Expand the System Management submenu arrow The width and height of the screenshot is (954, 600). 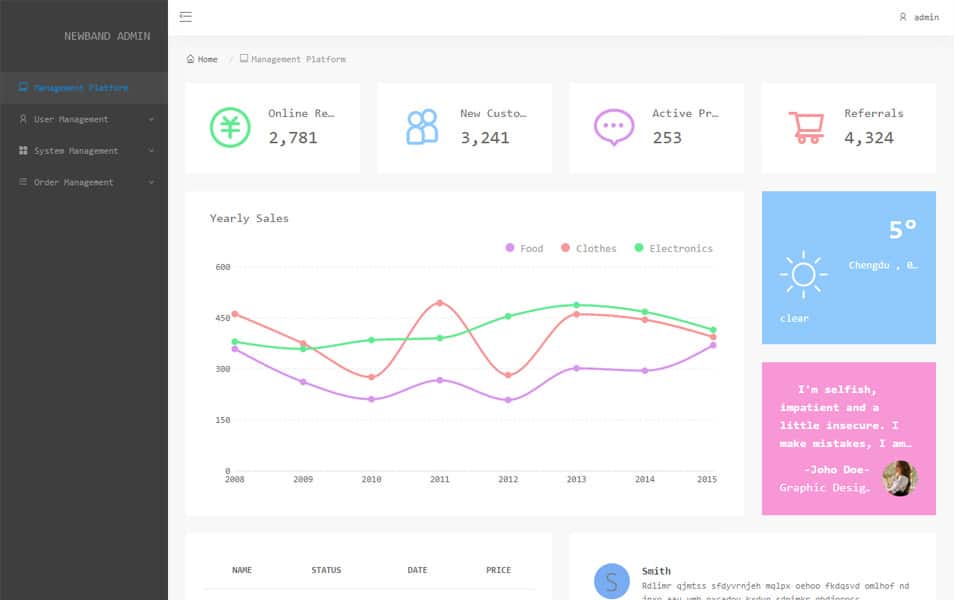pos(151,151)
